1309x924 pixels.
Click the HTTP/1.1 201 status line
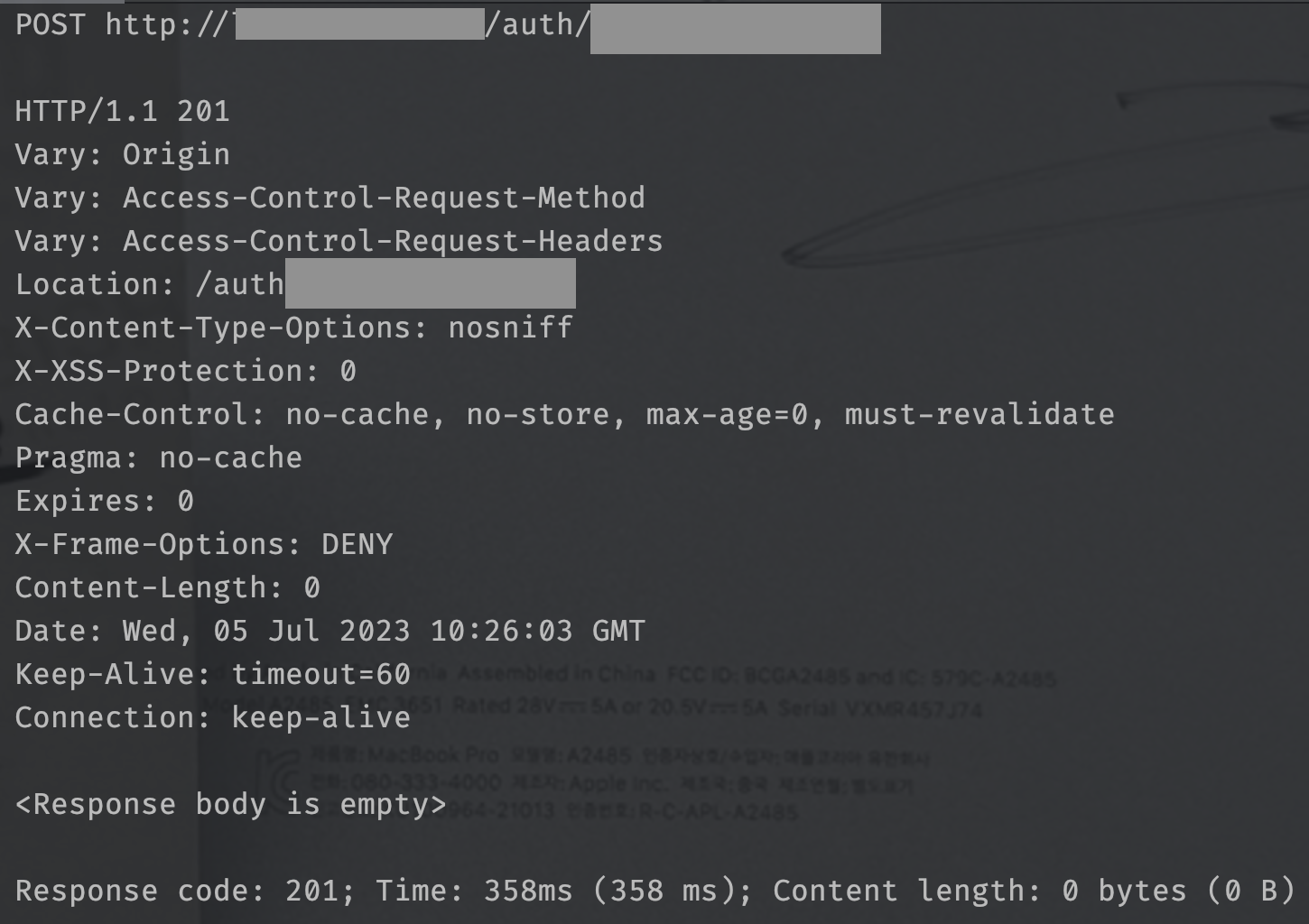(123, 111)
